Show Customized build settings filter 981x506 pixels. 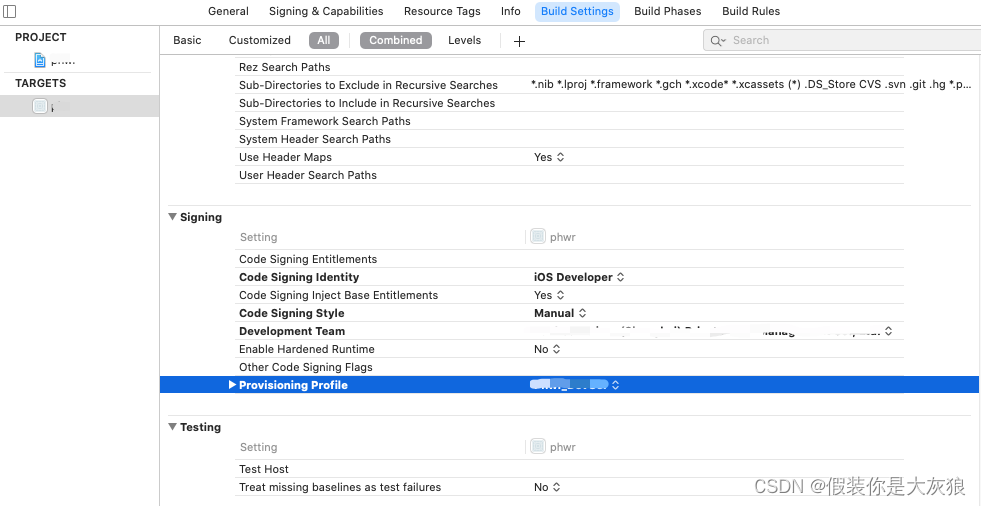(260, 40)
